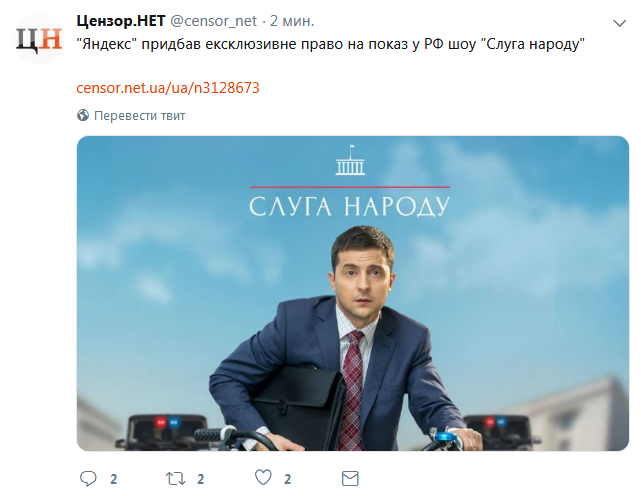641x496 pixels.
Task: Open the Цензор.НЕТ display name
Action: pos(121,20)
